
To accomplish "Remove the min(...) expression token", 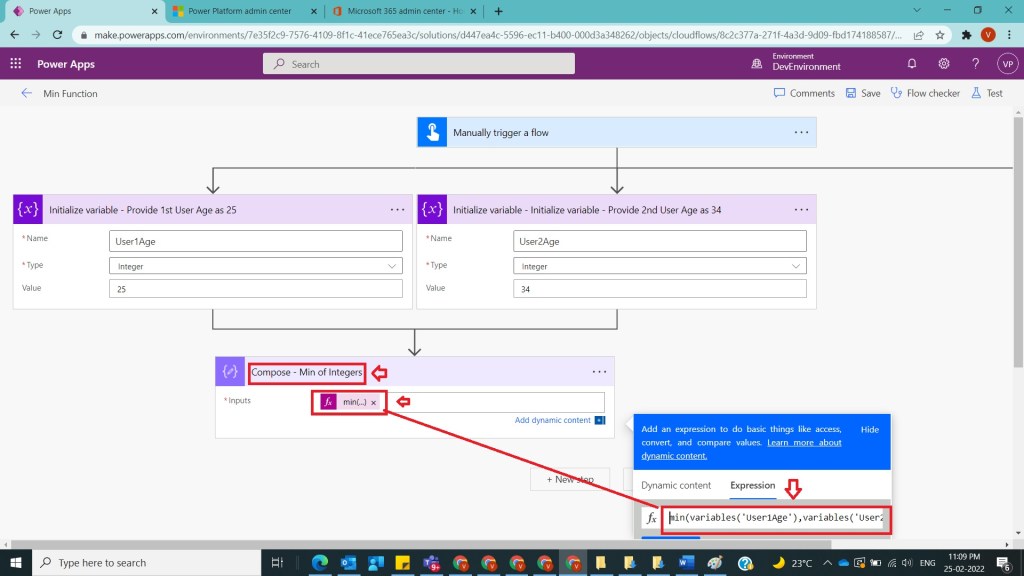I will tap(374, 402).
